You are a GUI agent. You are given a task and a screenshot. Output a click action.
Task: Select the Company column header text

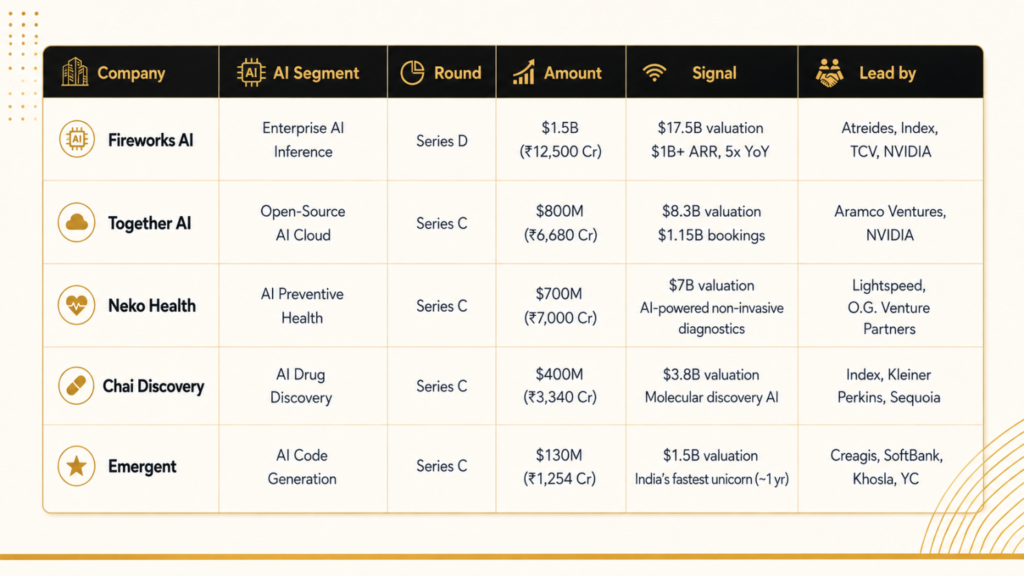pyautogui.click(x=131, y=73)
